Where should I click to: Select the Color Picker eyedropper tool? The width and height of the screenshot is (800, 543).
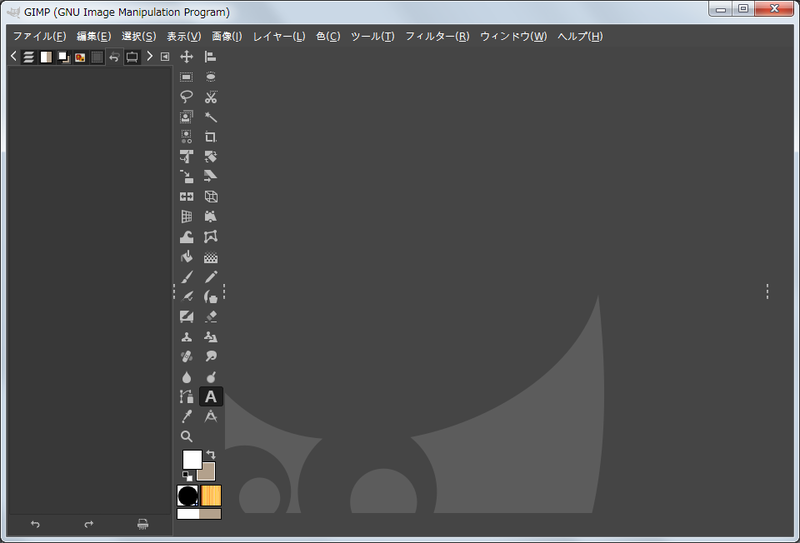(186, 416)
